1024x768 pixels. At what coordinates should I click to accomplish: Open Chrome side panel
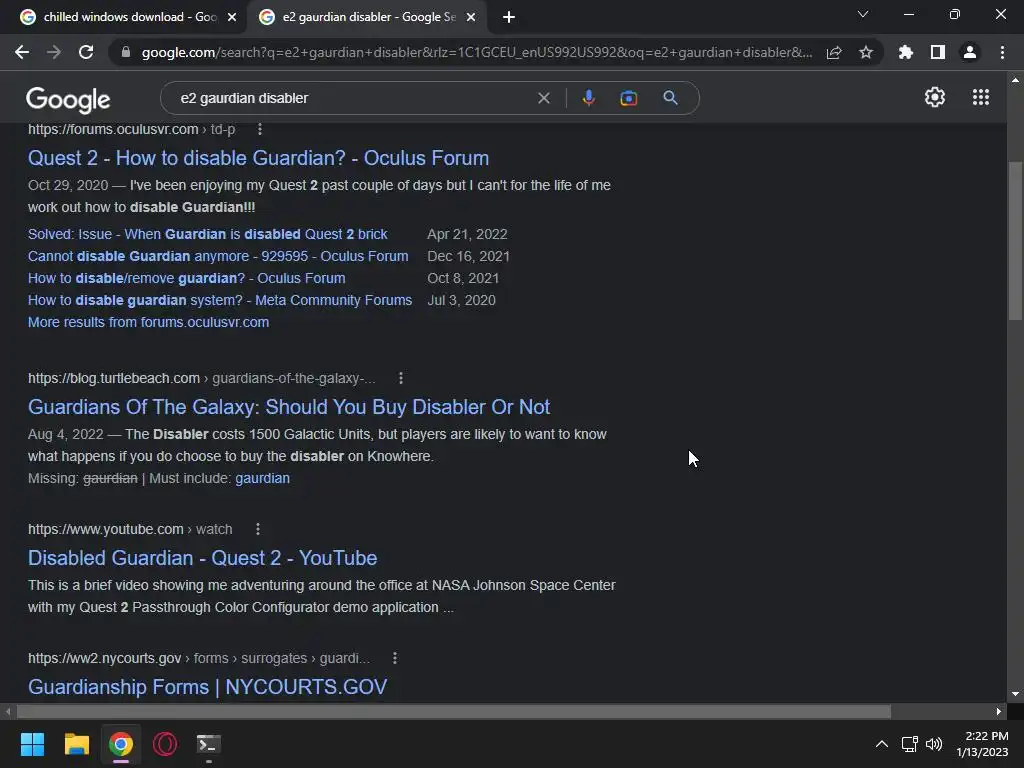[x=938, y=52]
